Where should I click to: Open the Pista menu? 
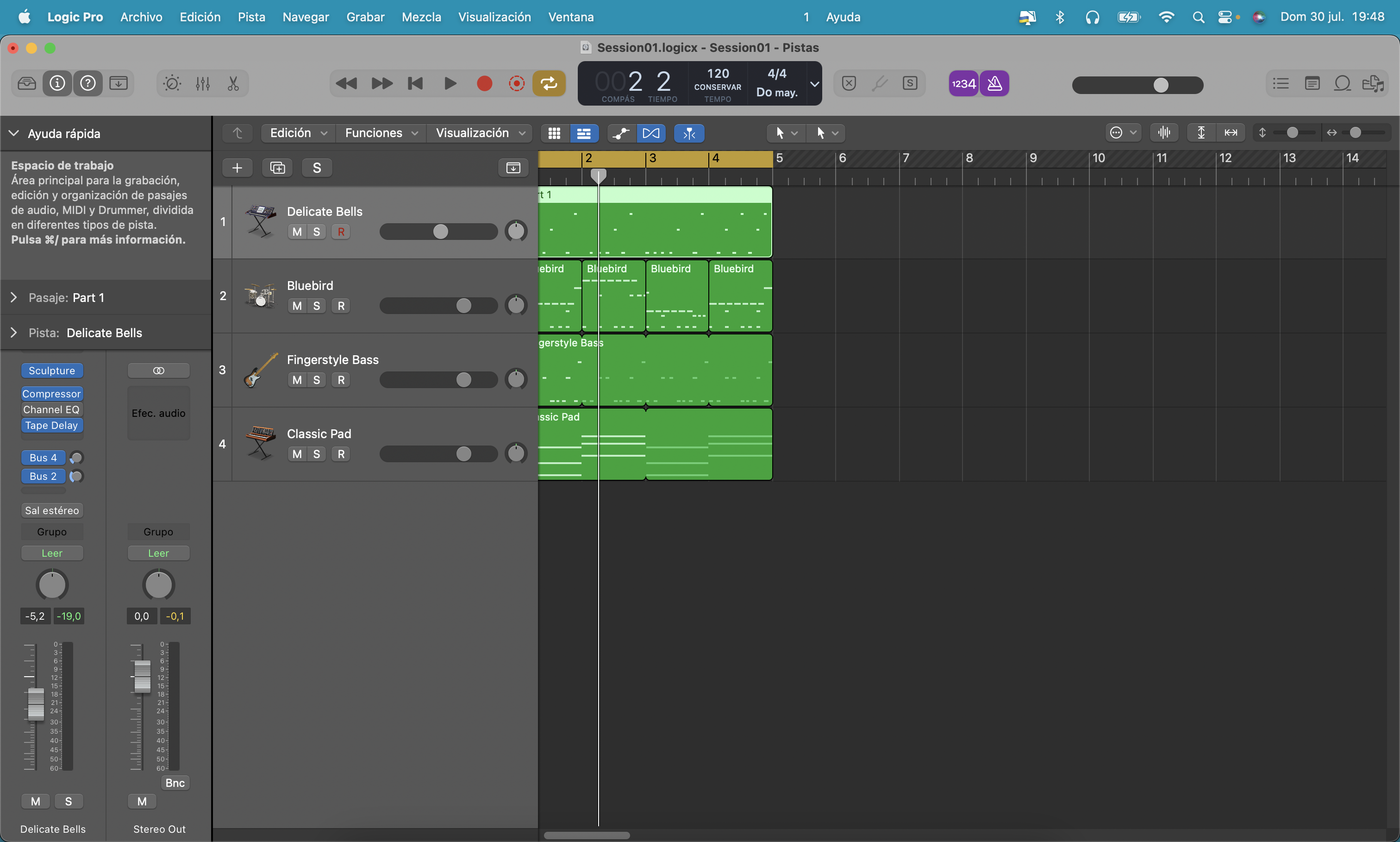pos(251,17)
